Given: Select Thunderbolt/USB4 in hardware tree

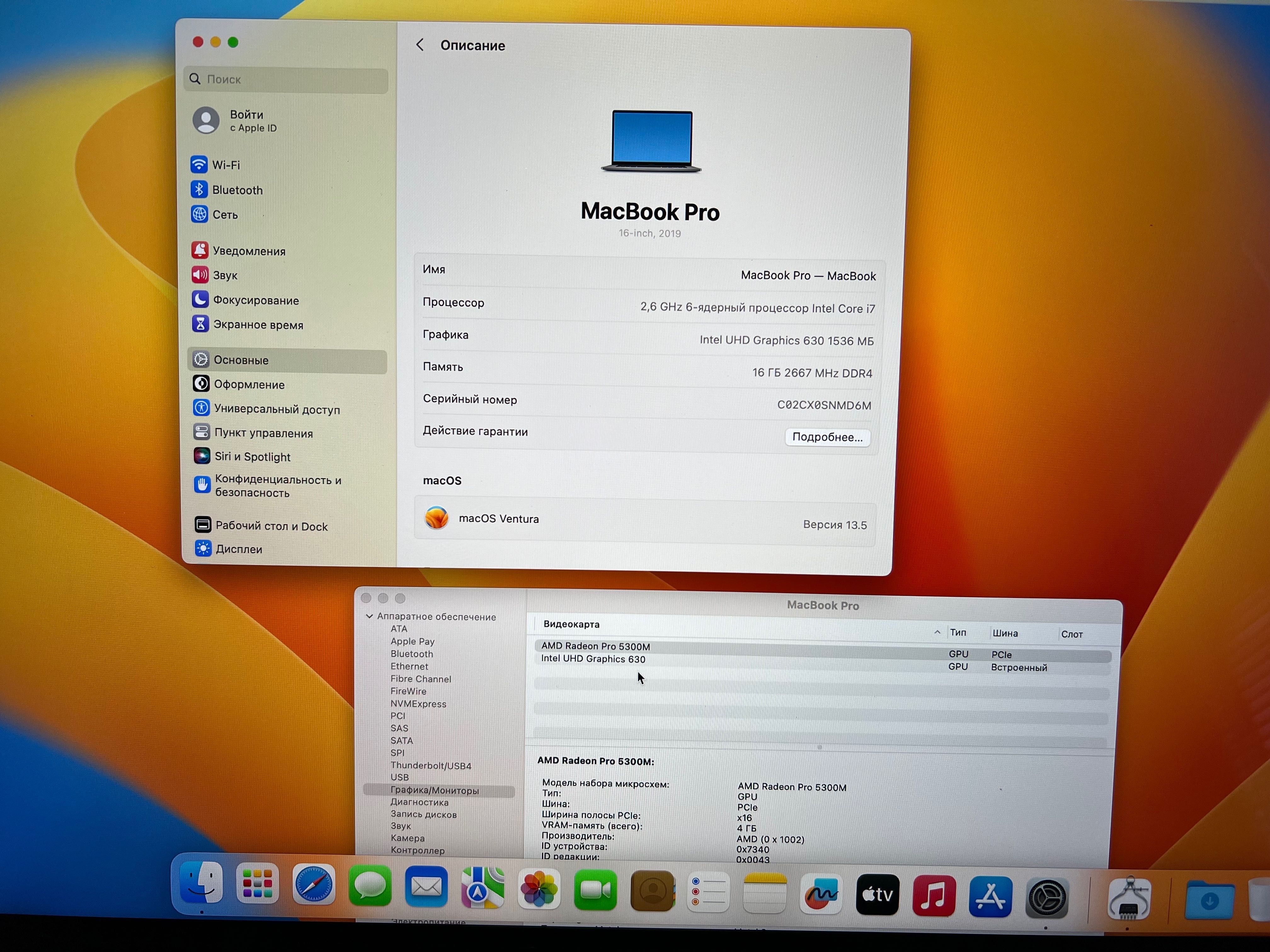Looking at the screenshot, I should (431, 766).
